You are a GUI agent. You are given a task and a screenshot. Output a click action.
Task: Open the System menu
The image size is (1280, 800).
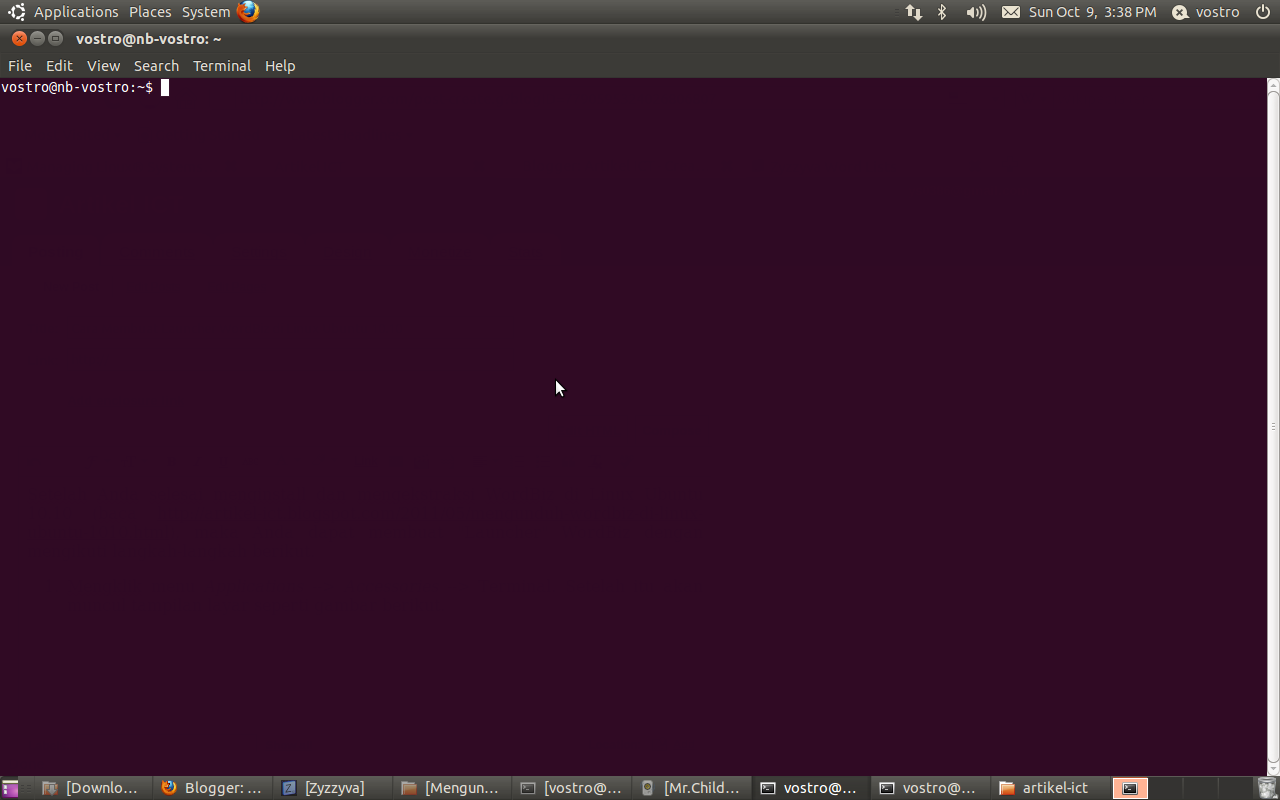[205, 11]
